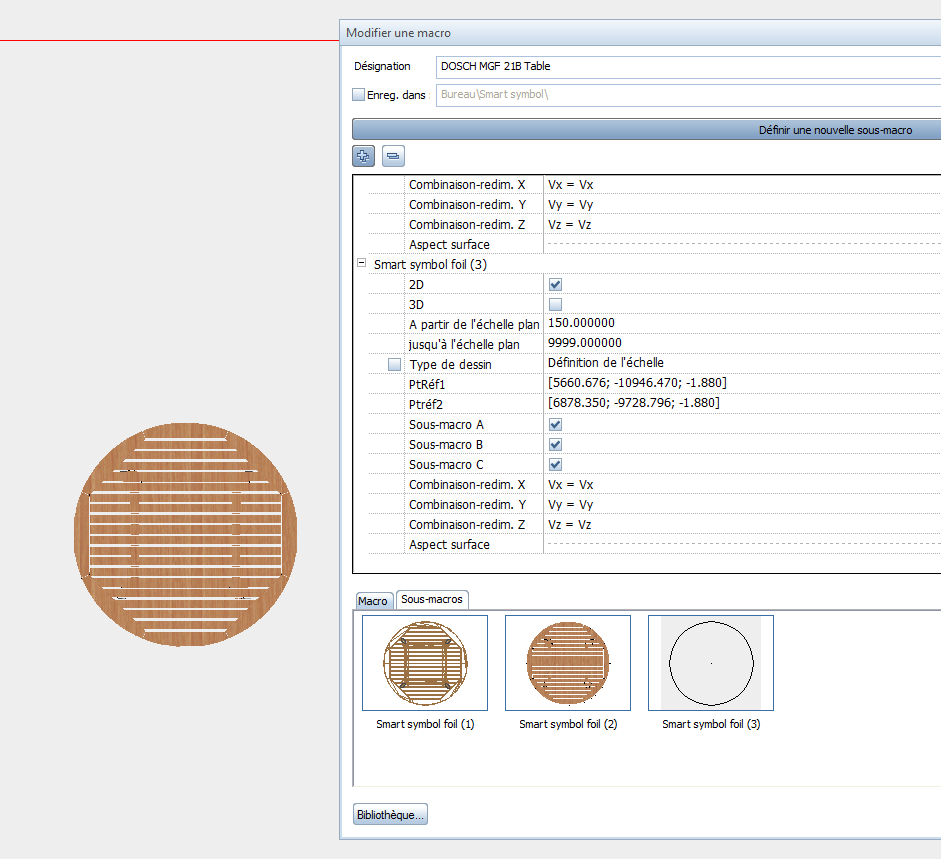
Task: Click Définition de l'échelle value
Action: (x=606, y=363)
